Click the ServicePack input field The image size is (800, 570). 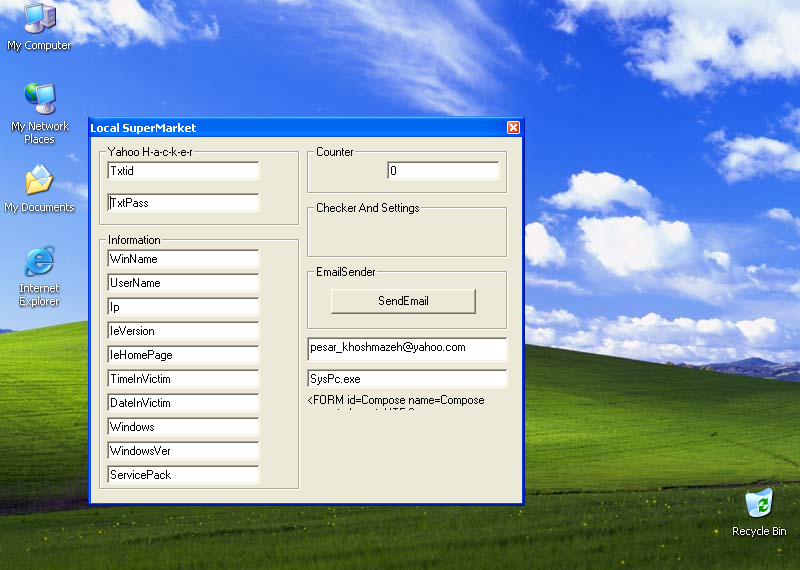(x=183, y=475)
